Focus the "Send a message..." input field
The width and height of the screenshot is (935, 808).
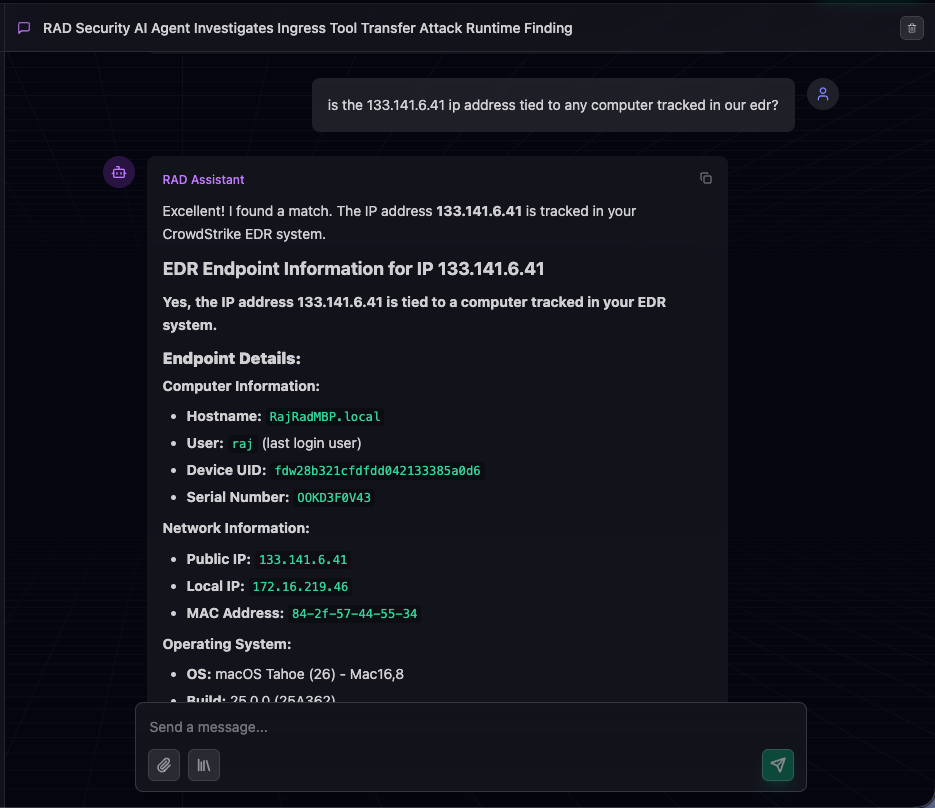tap(470, 727)
